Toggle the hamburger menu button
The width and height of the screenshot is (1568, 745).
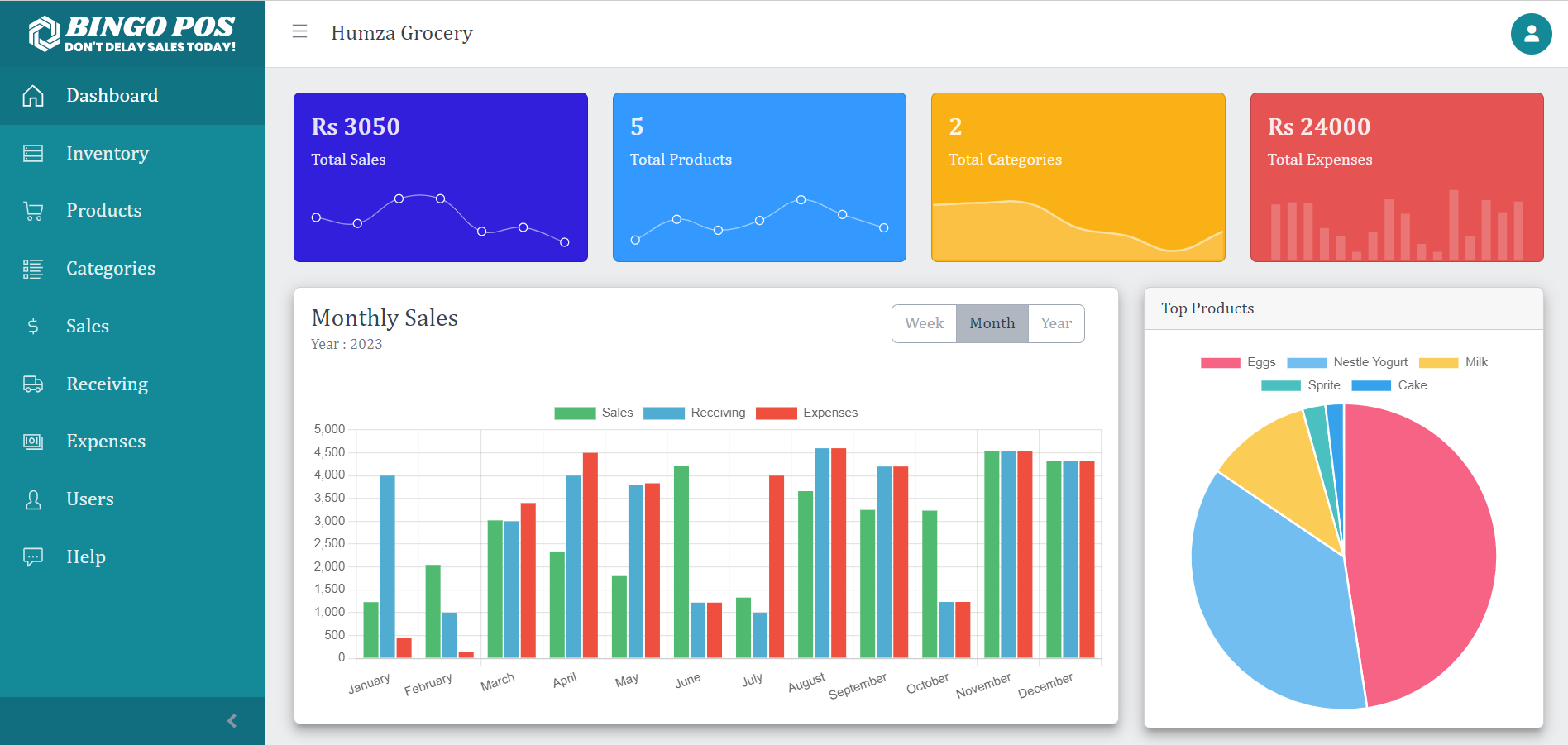[x=299, y=31]
